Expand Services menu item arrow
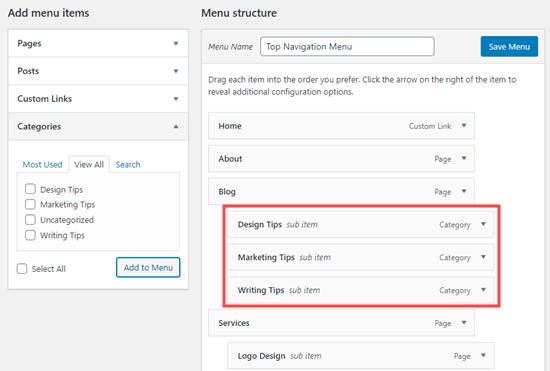This screenshot has height=371, width=550. coord(464,323)
